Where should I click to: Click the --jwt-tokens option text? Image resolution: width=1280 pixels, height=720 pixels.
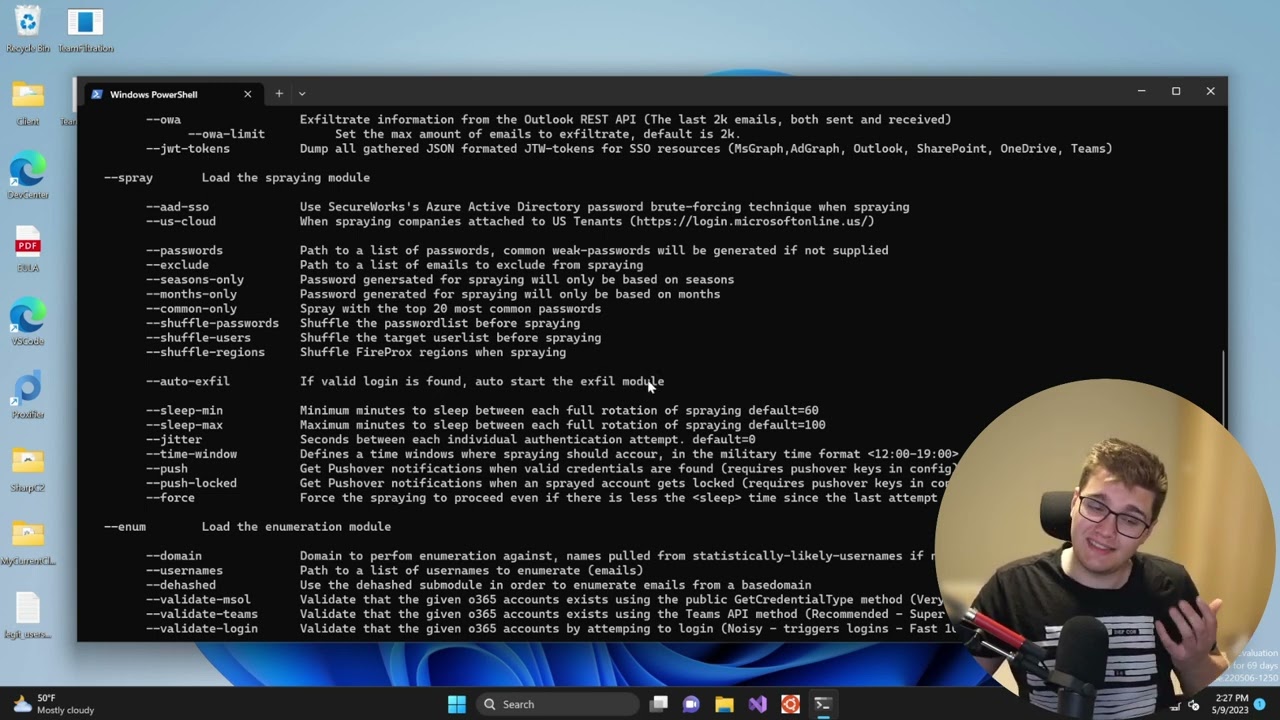tap(188, 149)
